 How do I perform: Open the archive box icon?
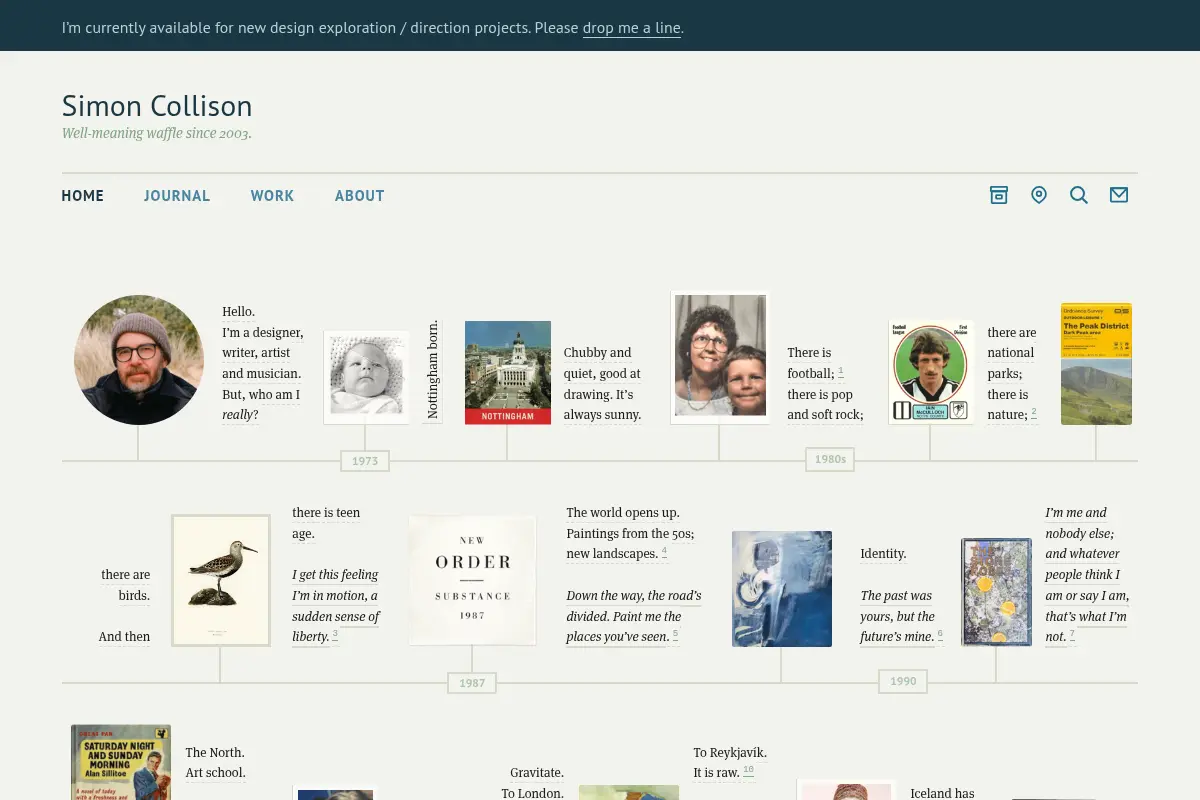point(998,195)
